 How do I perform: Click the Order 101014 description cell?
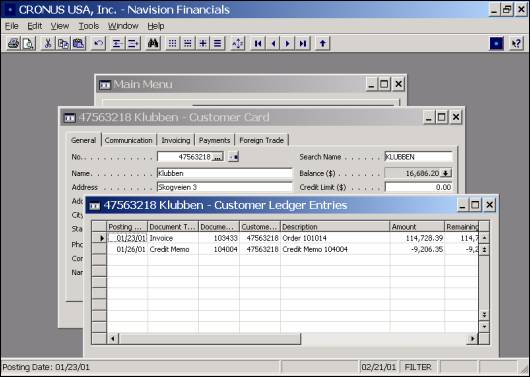coord(335,238)
